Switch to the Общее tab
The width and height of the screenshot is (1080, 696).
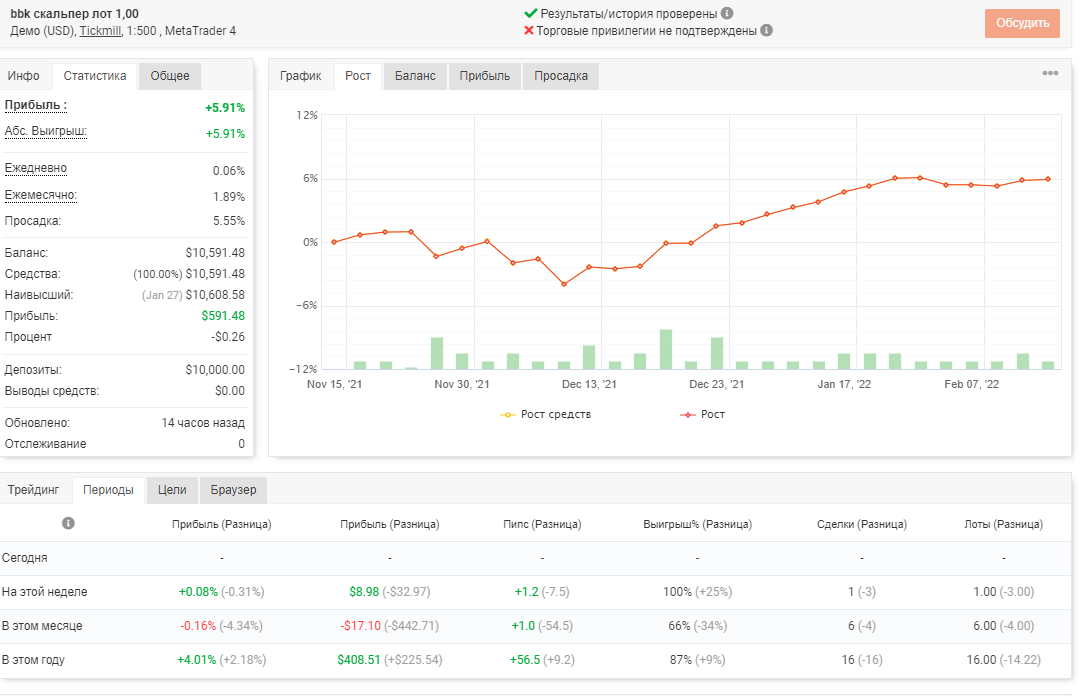click(170, 76)
